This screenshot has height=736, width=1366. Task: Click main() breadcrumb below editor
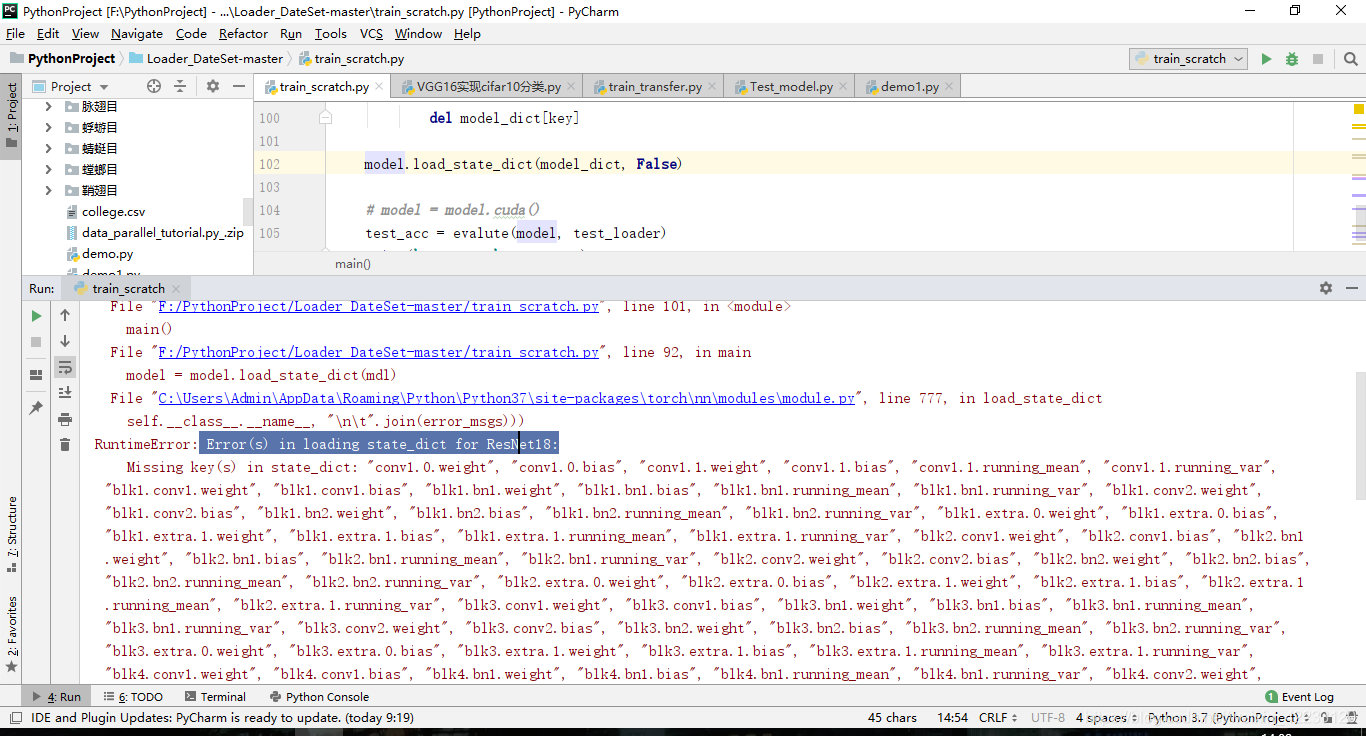point(353,264)
